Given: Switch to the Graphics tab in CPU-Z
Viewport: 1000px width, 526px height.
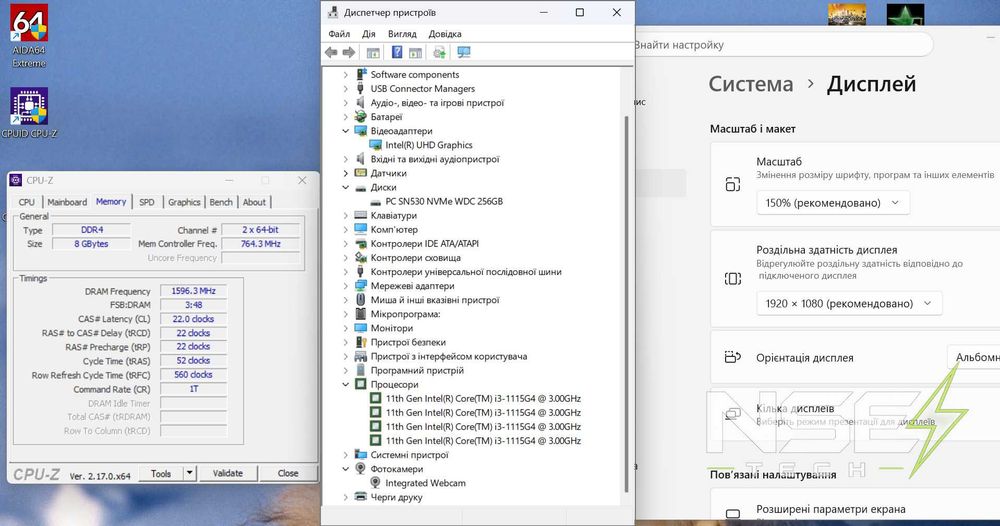Looking at the screenshot, I should pos(184,202).
